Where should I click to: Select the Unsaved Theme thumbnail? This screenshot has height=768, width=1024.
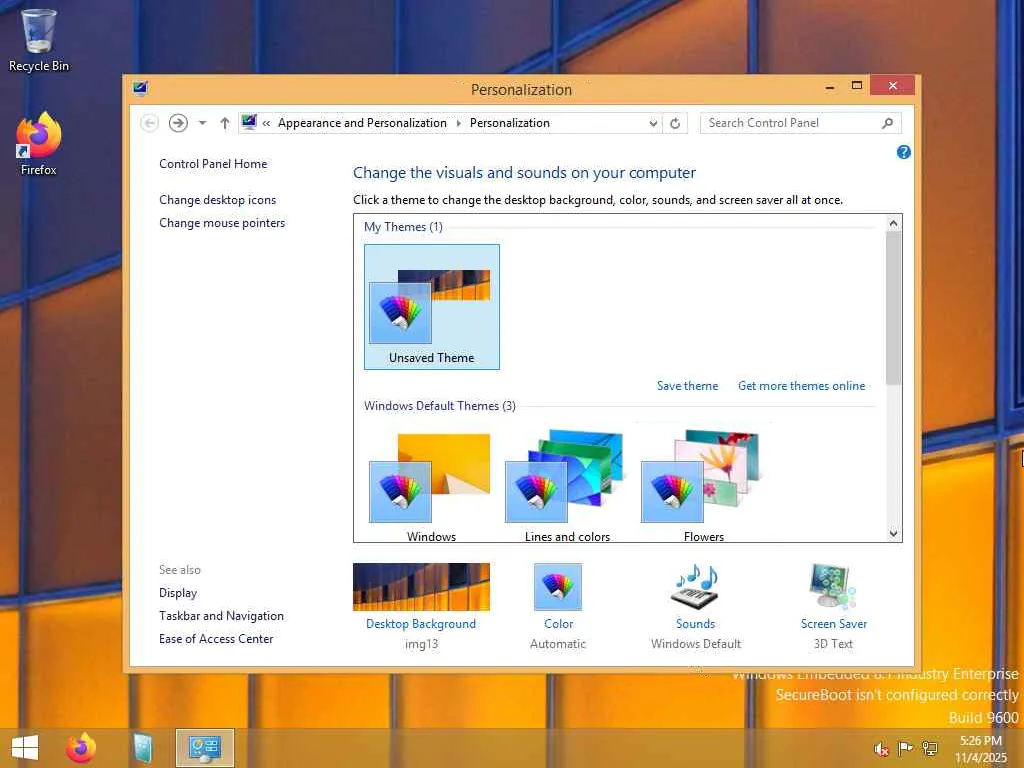pyautogui.click(x=432, y=307)
